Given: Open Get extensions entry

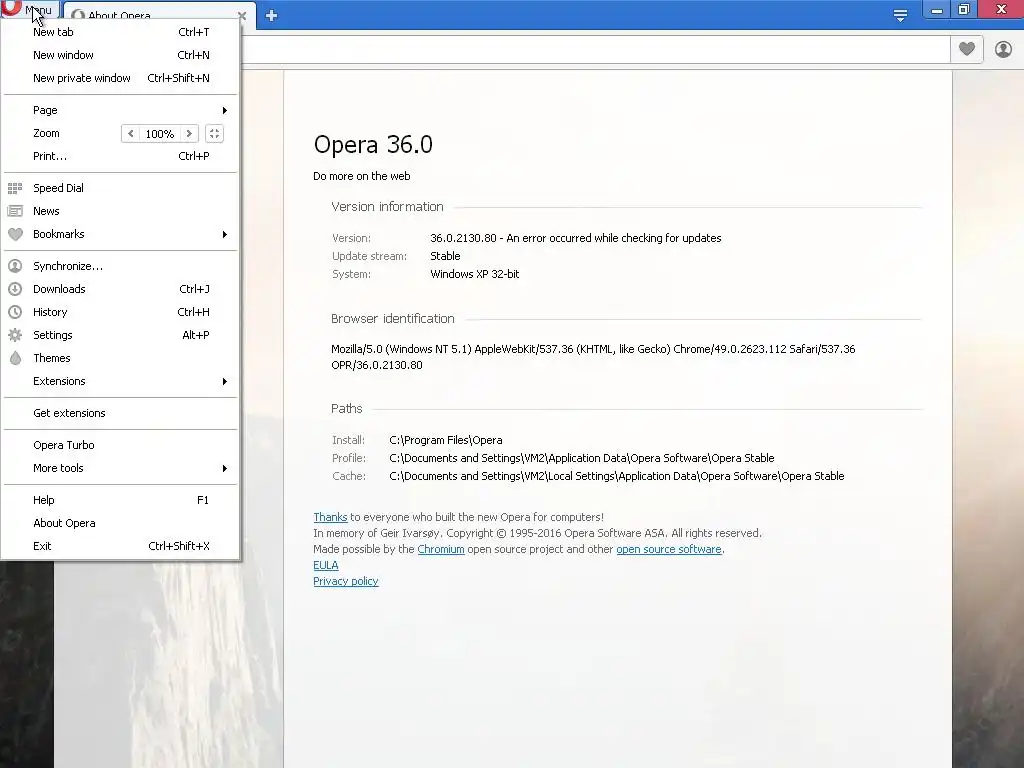Looking at the screenshot, I should coord(121,413).
